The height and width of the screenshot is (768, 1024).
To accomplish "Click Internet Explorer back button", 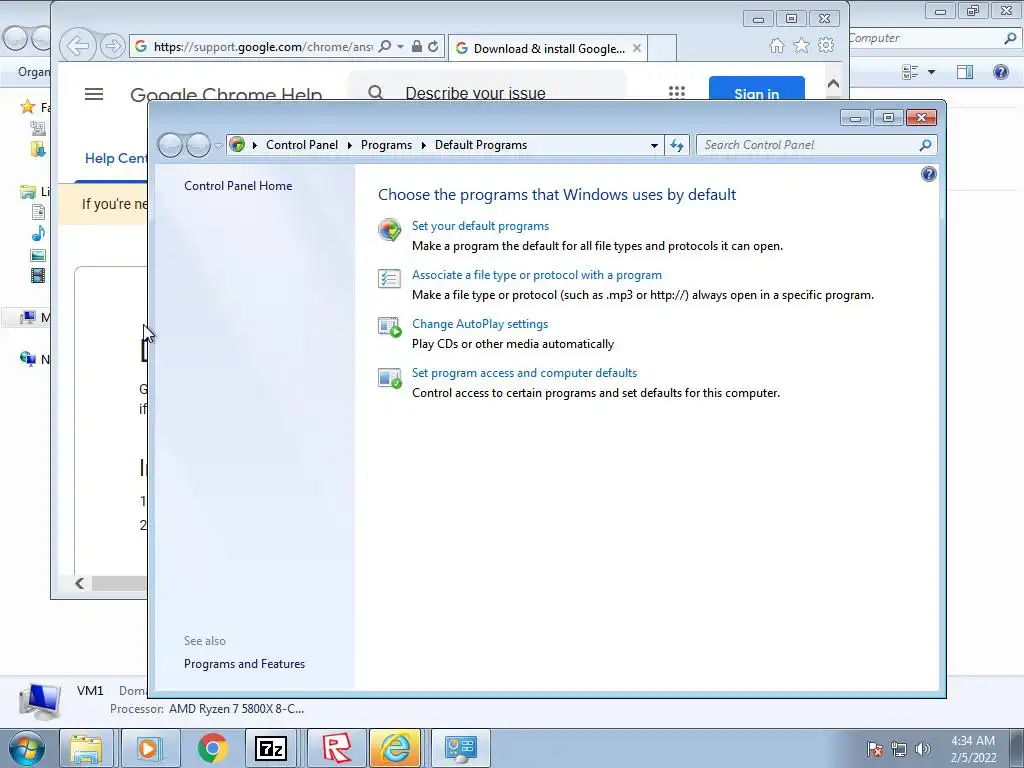I will pyautogui.click(x=78, y=46).
